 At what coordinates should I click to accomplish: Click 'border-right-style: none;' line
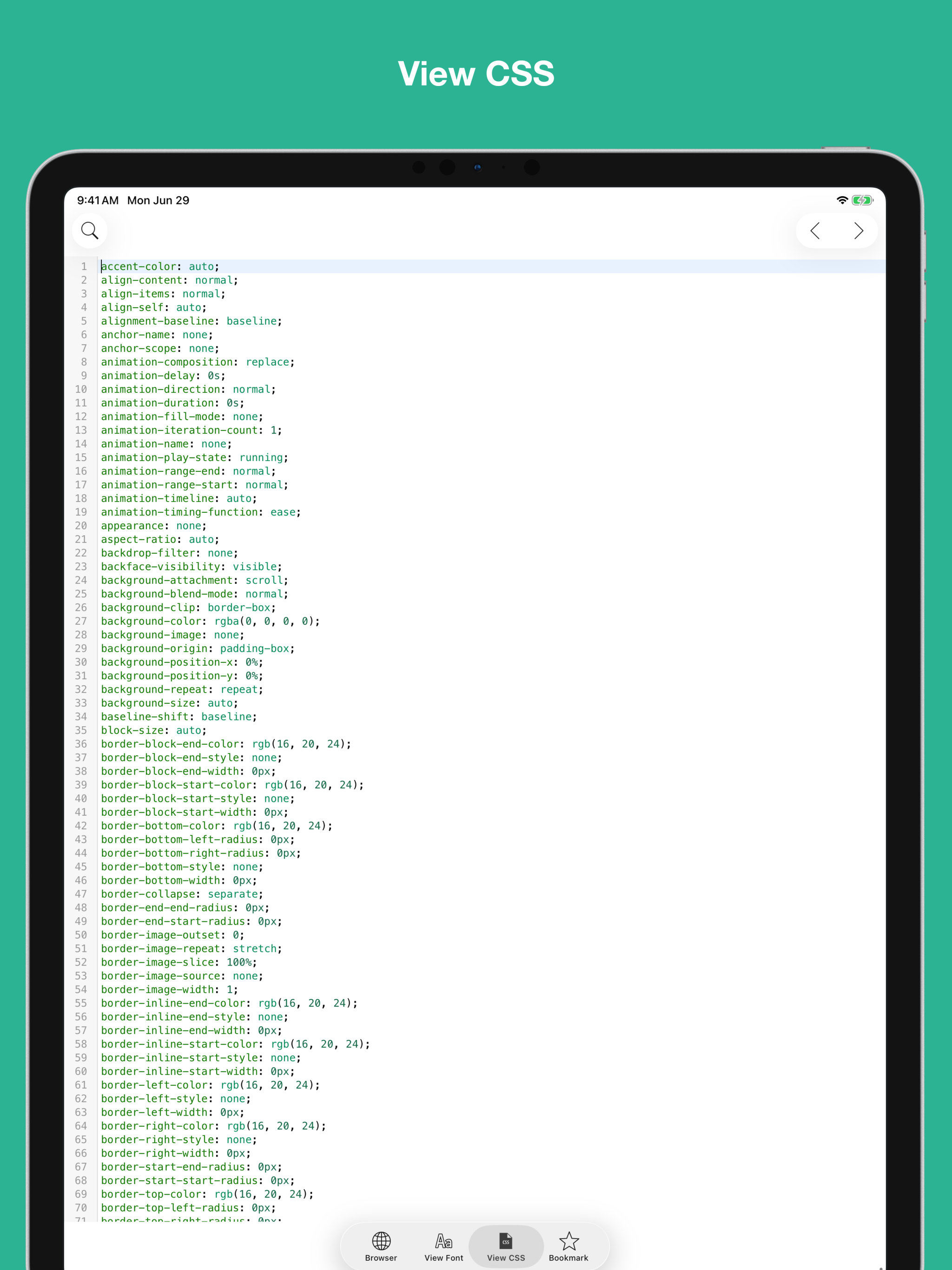179,1140
